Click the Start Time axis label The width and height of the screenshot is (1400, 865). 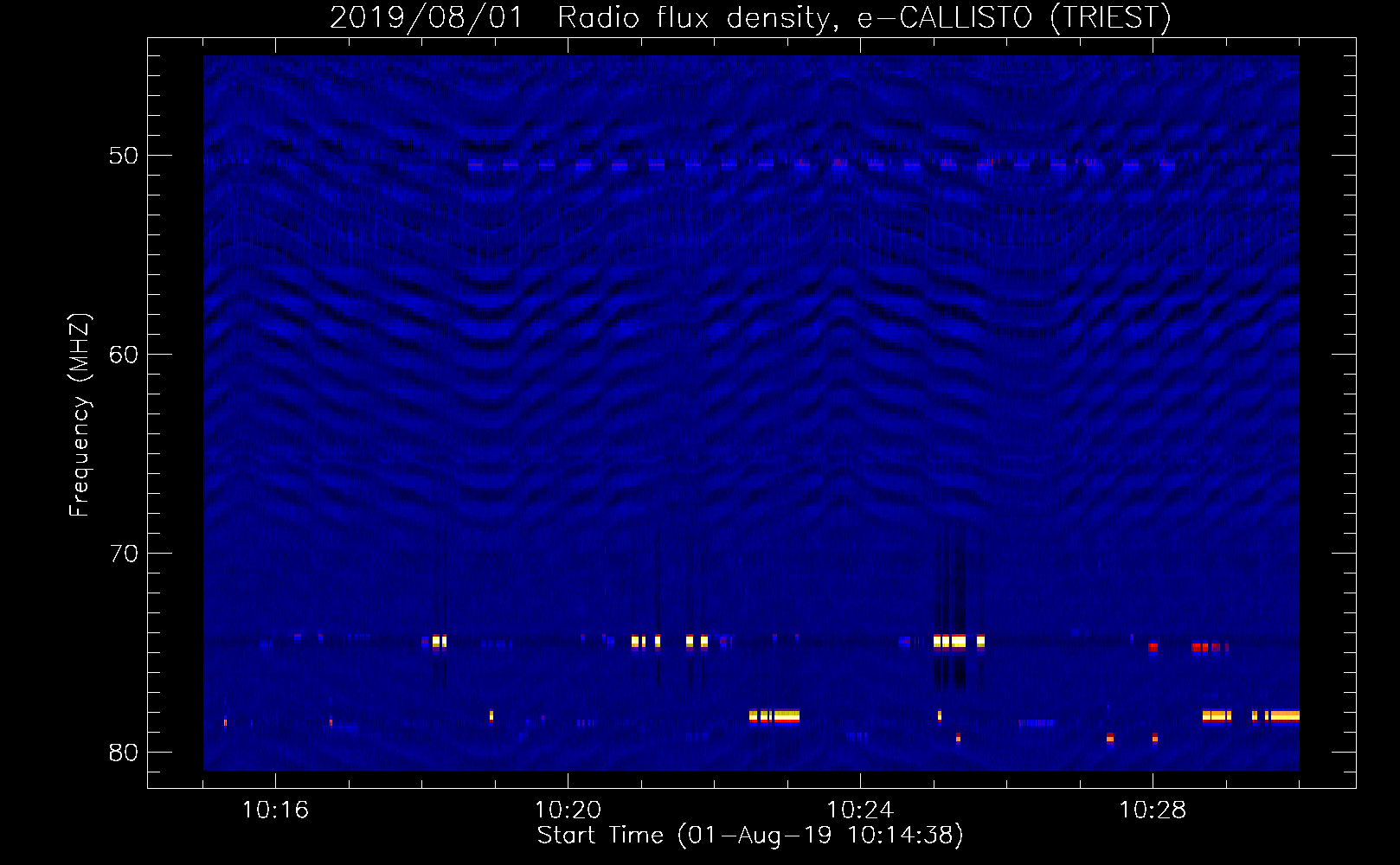750,836
